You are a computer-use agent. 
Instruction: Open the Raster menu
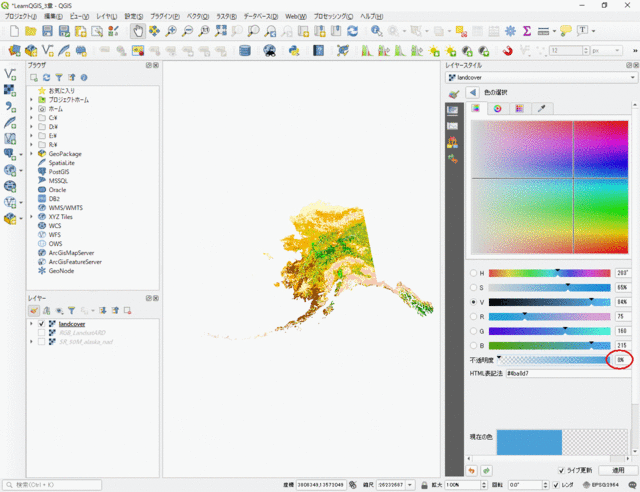pos(226,16)
